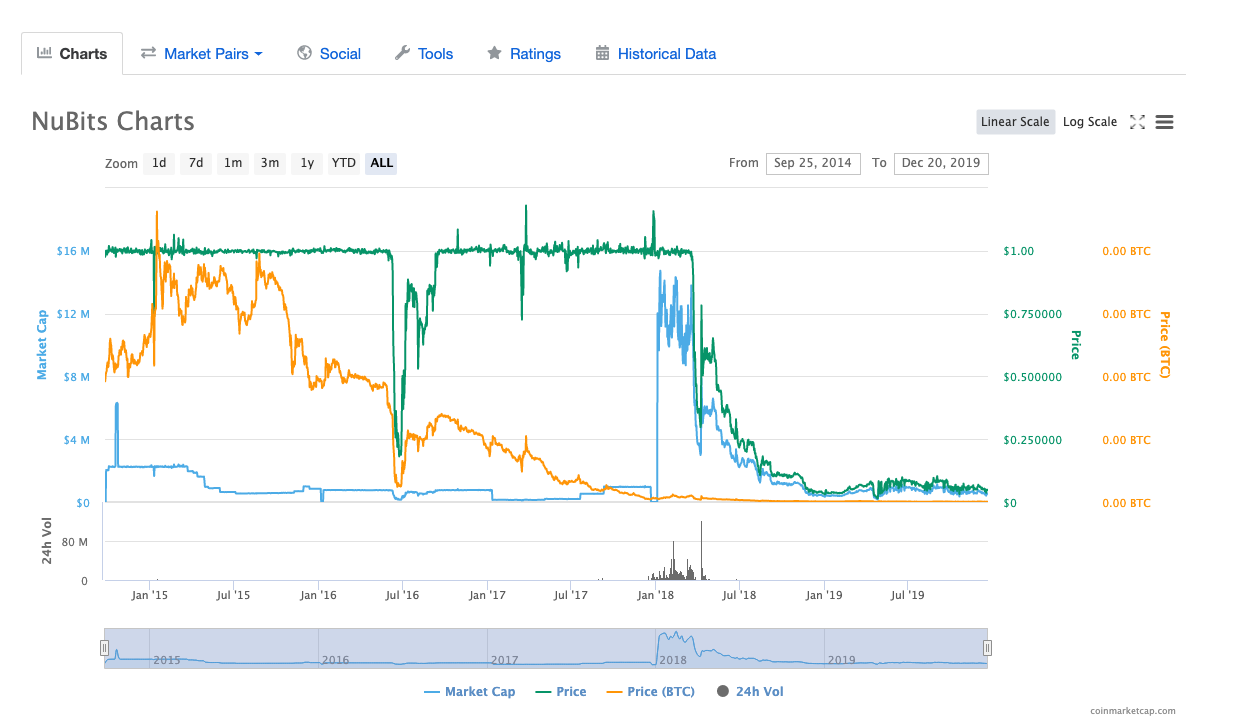Click the Charts tab bar-chart icon
The image size is (1238, 716).
(44, 53)
